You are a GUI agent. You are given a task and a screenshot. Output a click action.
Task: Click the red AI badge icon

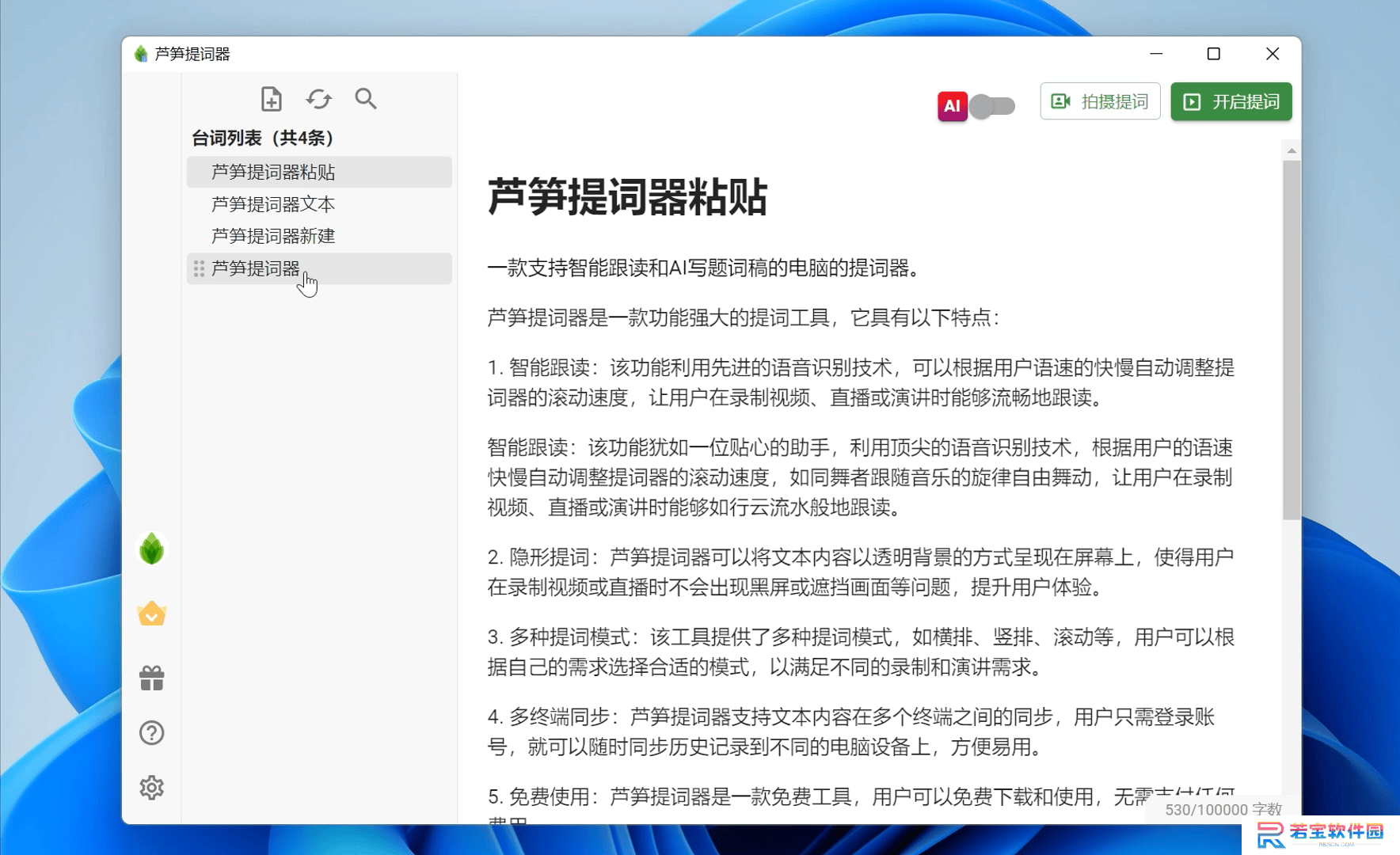tap(952, 106)
